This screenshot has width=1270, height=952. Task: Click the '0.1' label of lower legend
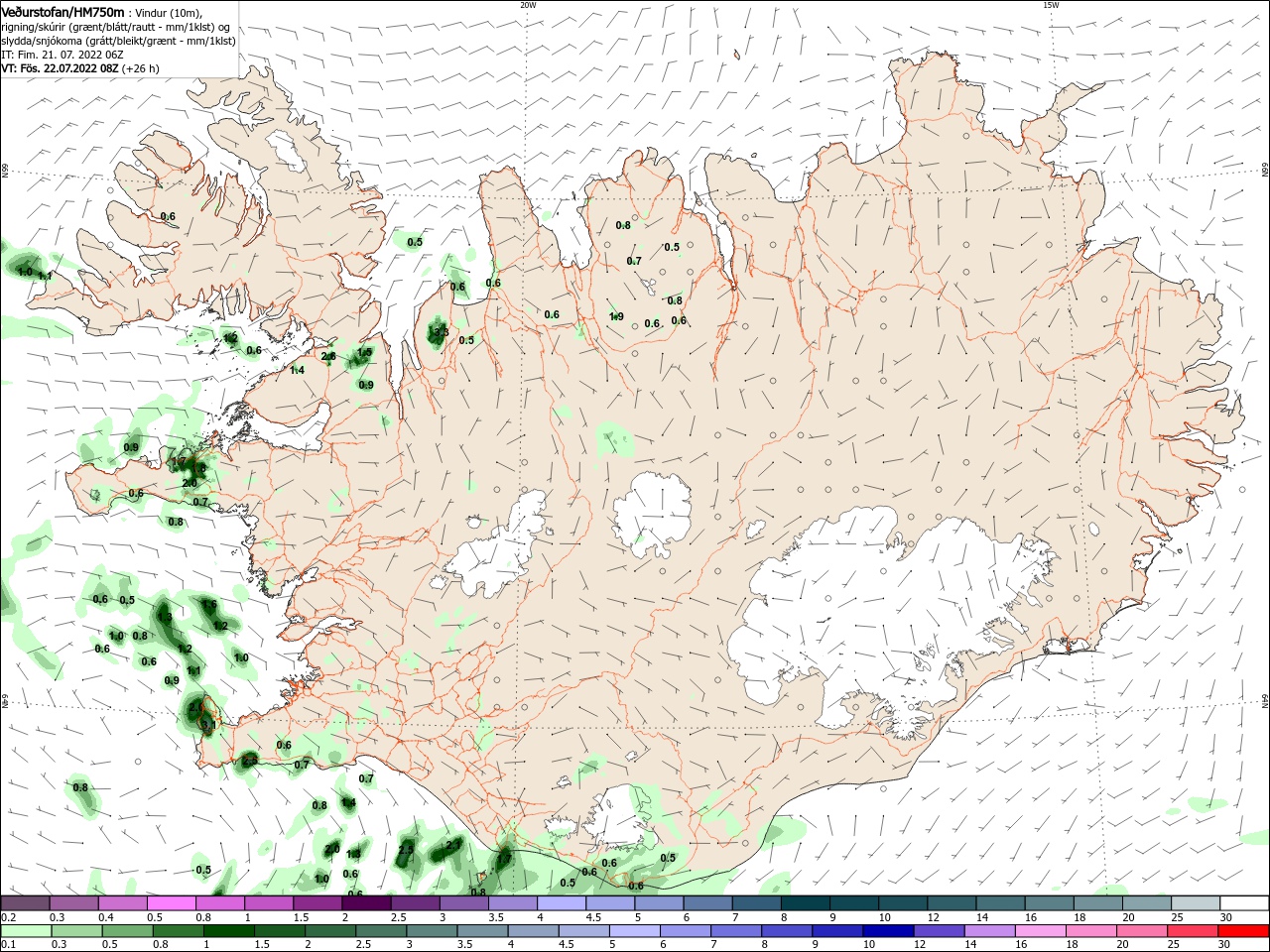pos(8,945)
